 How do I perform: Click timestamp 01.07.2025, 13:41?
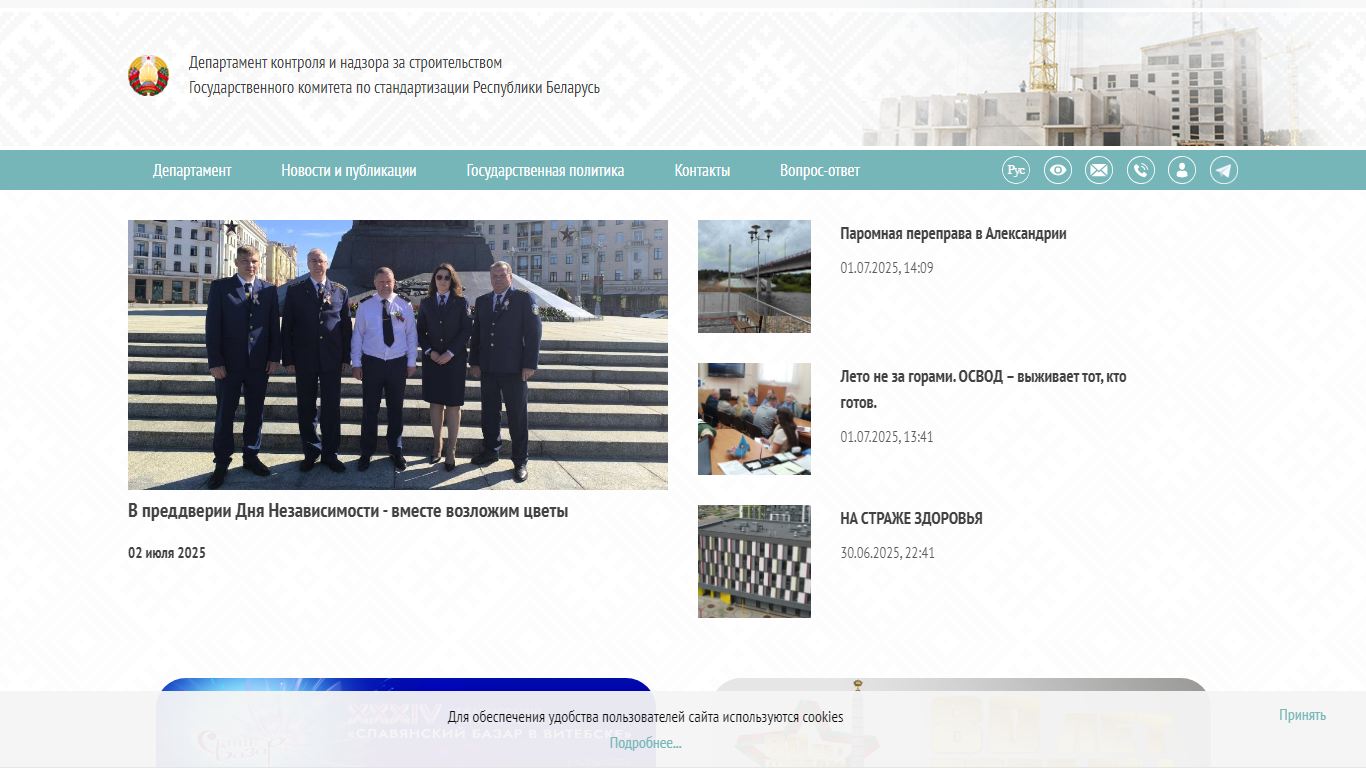887,437
